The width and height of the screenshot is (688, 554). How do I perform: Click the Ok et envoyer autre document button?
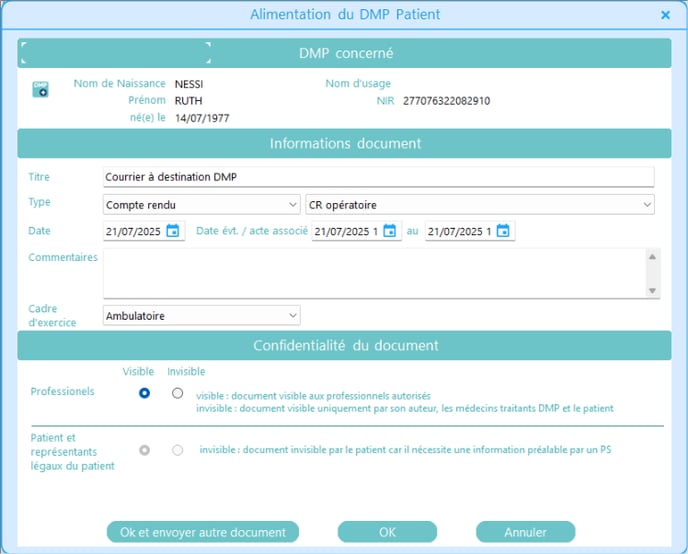(203, 532)
